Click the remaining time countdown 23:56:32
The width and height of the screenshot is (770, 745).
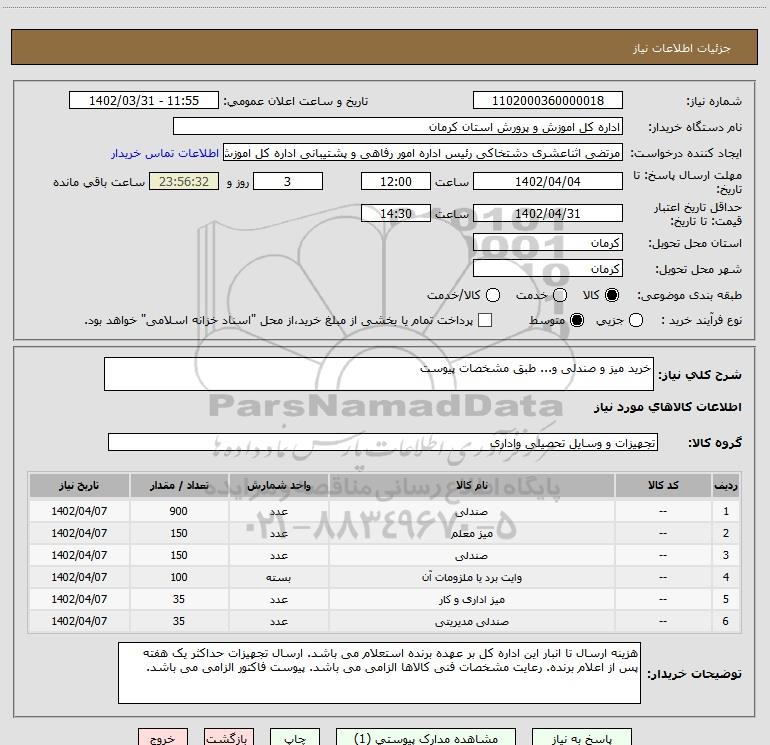click(x=184, y=181)
